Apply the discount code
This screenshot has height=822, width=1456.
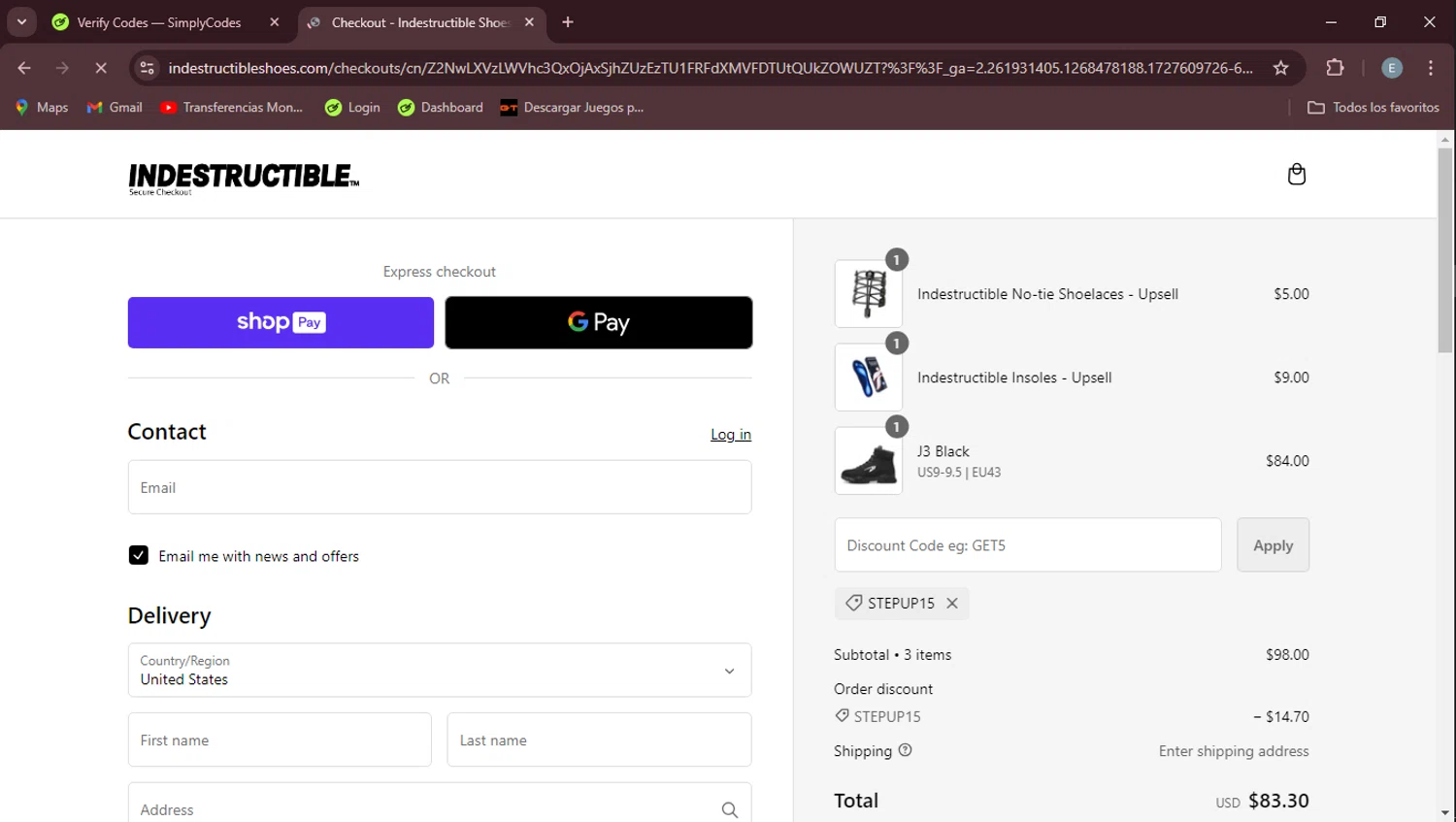click(x=1273, y=545)
